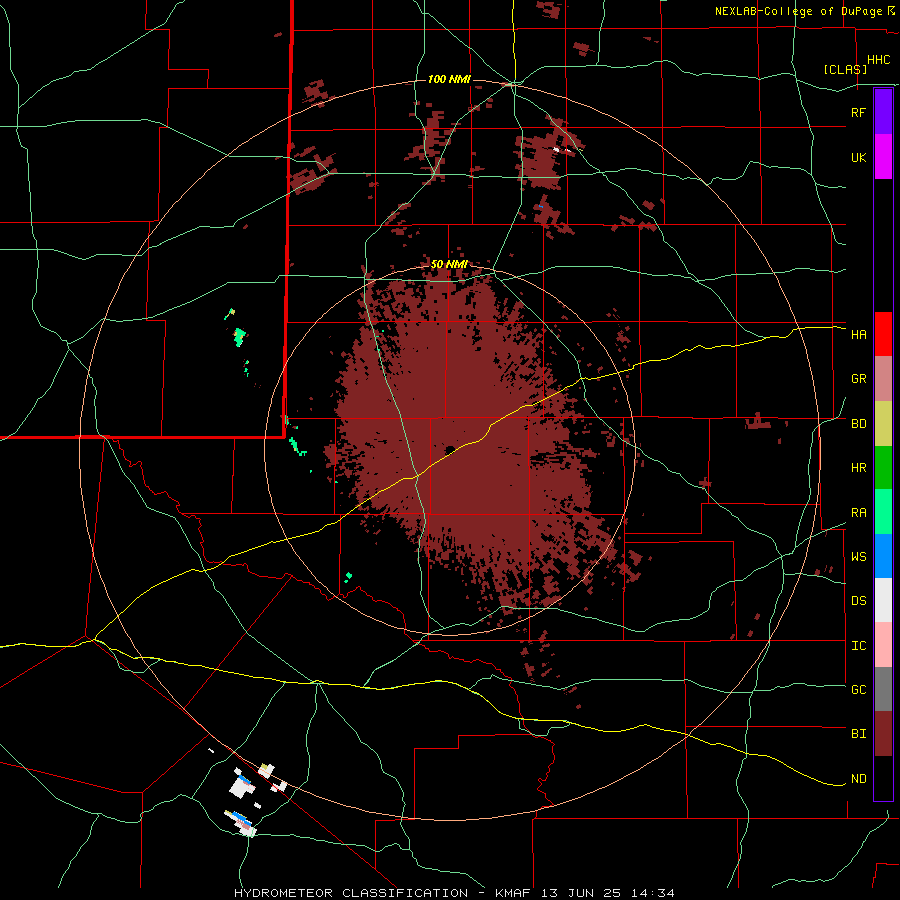
Task: Click the HYDROMETEOR CLASSIFICATION title text
Action: point(351,893)
